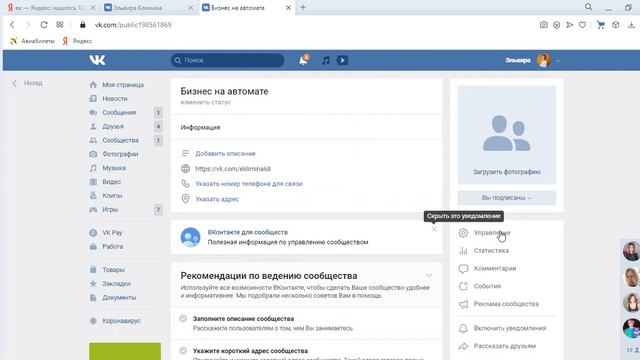
Task: Tick the Укажите короткий адрес сообщества circle
Action: 183,351
